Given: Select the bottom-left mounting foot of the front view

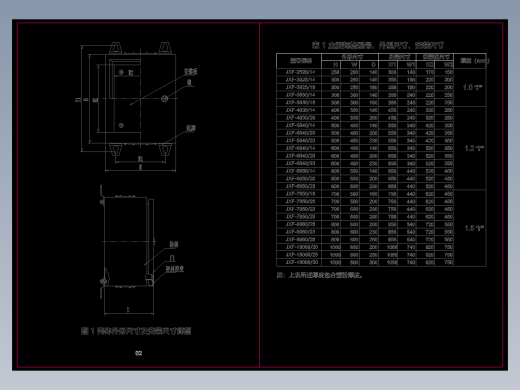Looking at the screenshot, I should pos(115,149).
